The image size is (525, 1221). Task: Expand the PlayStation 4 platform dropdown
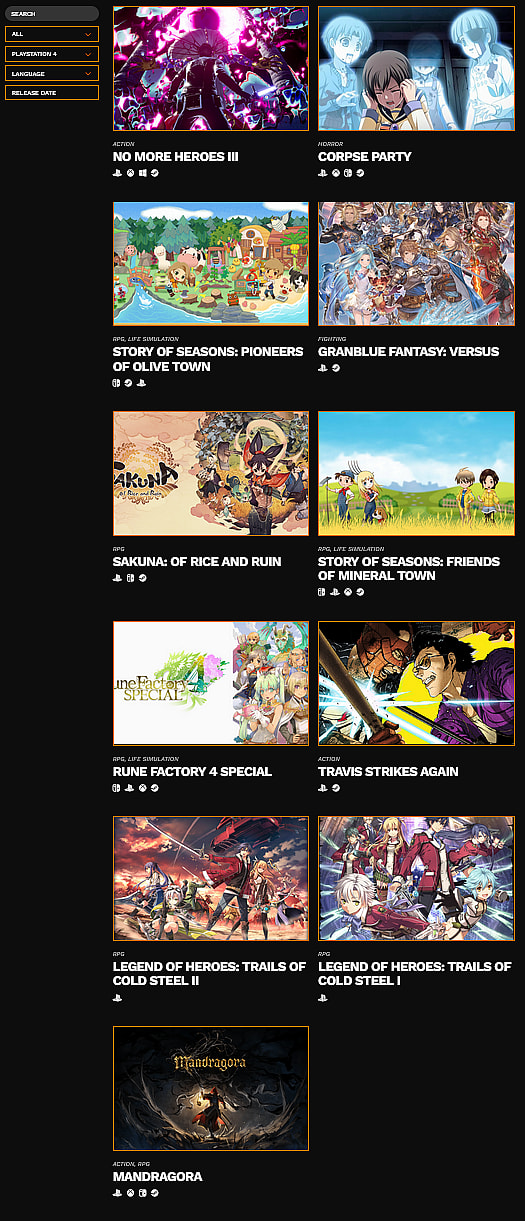tap(52, 53)
